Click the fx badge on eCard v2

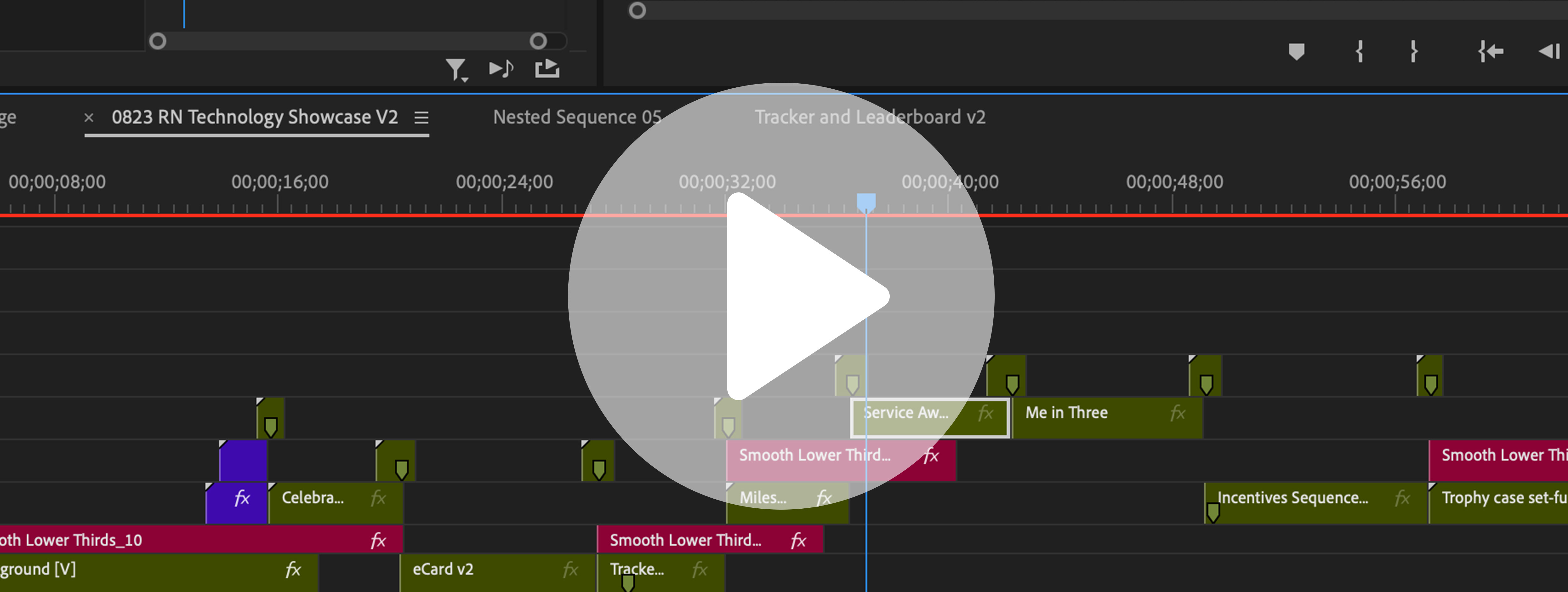click(570, 569)
